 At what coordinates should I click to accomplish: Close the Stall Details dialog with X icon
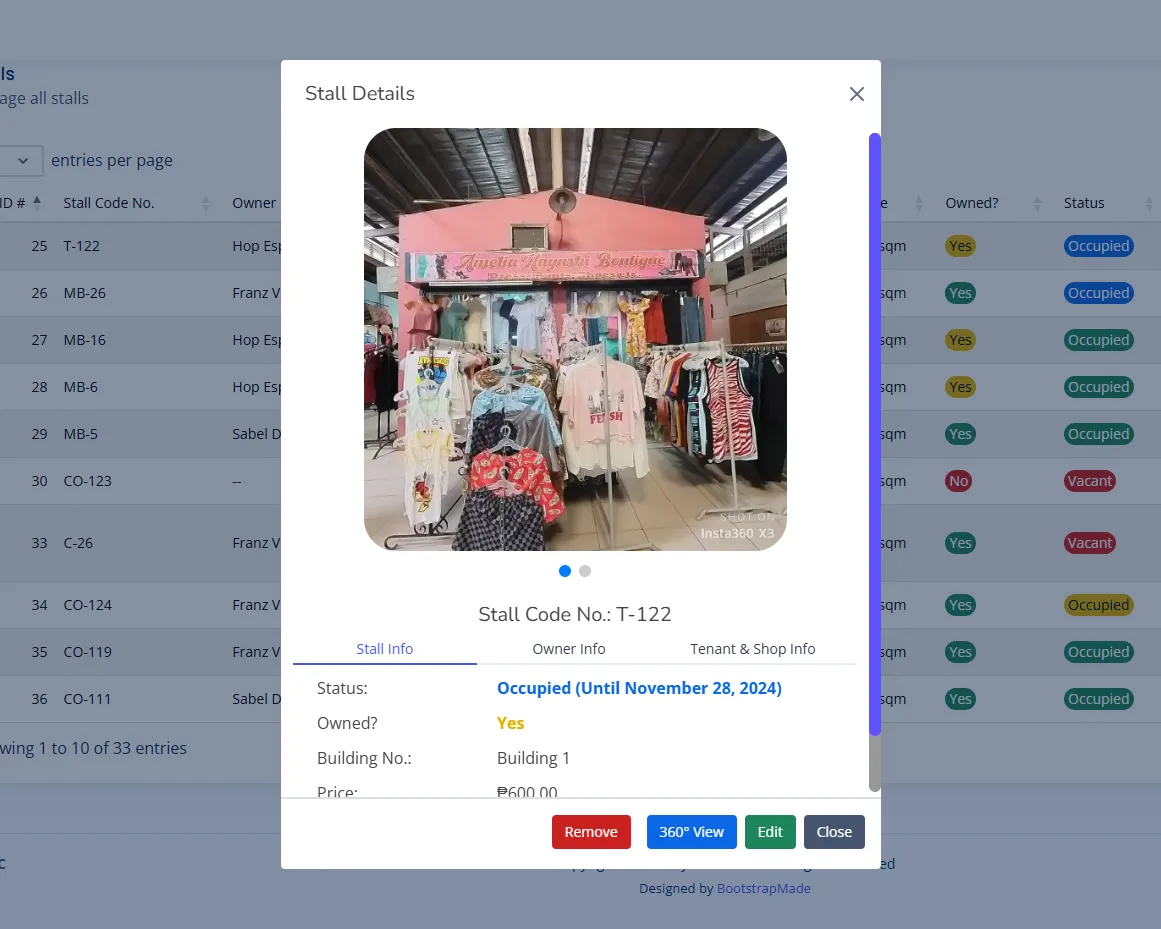pos(857,94)
